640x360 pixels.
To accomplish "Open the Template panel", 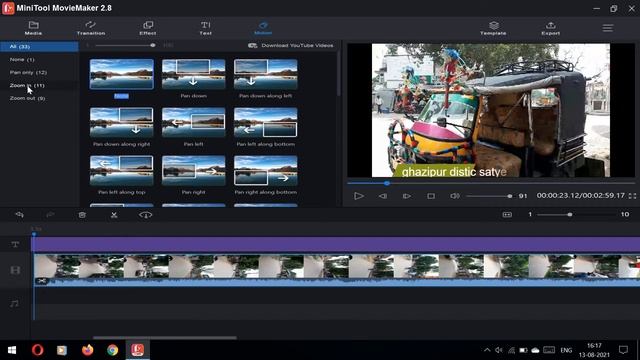I will click(493, 28).
